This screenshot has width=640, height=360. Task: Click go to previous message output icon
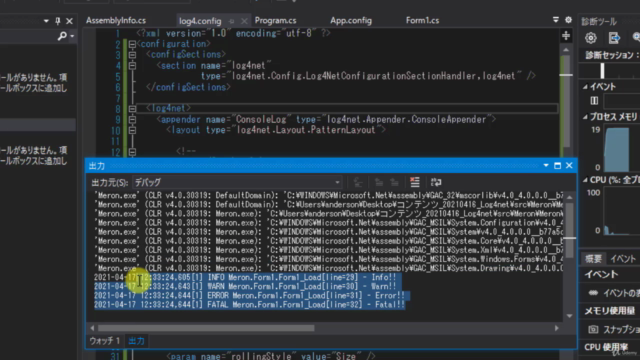click(379, 182)
